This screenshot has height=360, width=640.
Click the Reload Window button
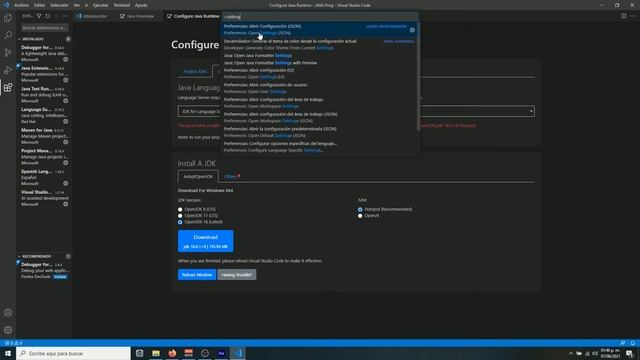pyautogui.click(x=197, y=275)
